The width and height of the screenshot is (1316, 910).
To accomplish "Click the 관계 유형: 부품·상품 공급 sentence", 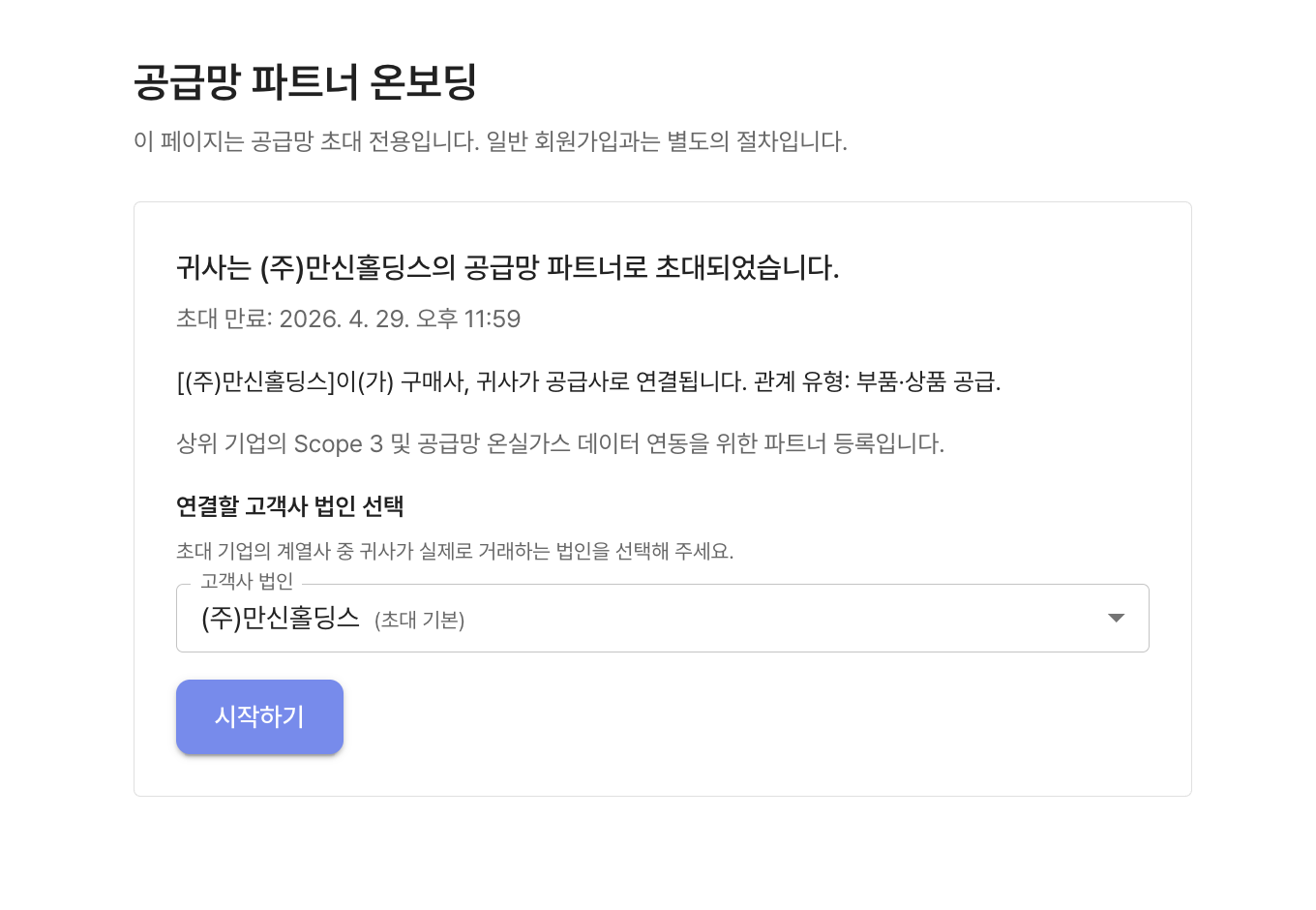I will click(878, 381).
